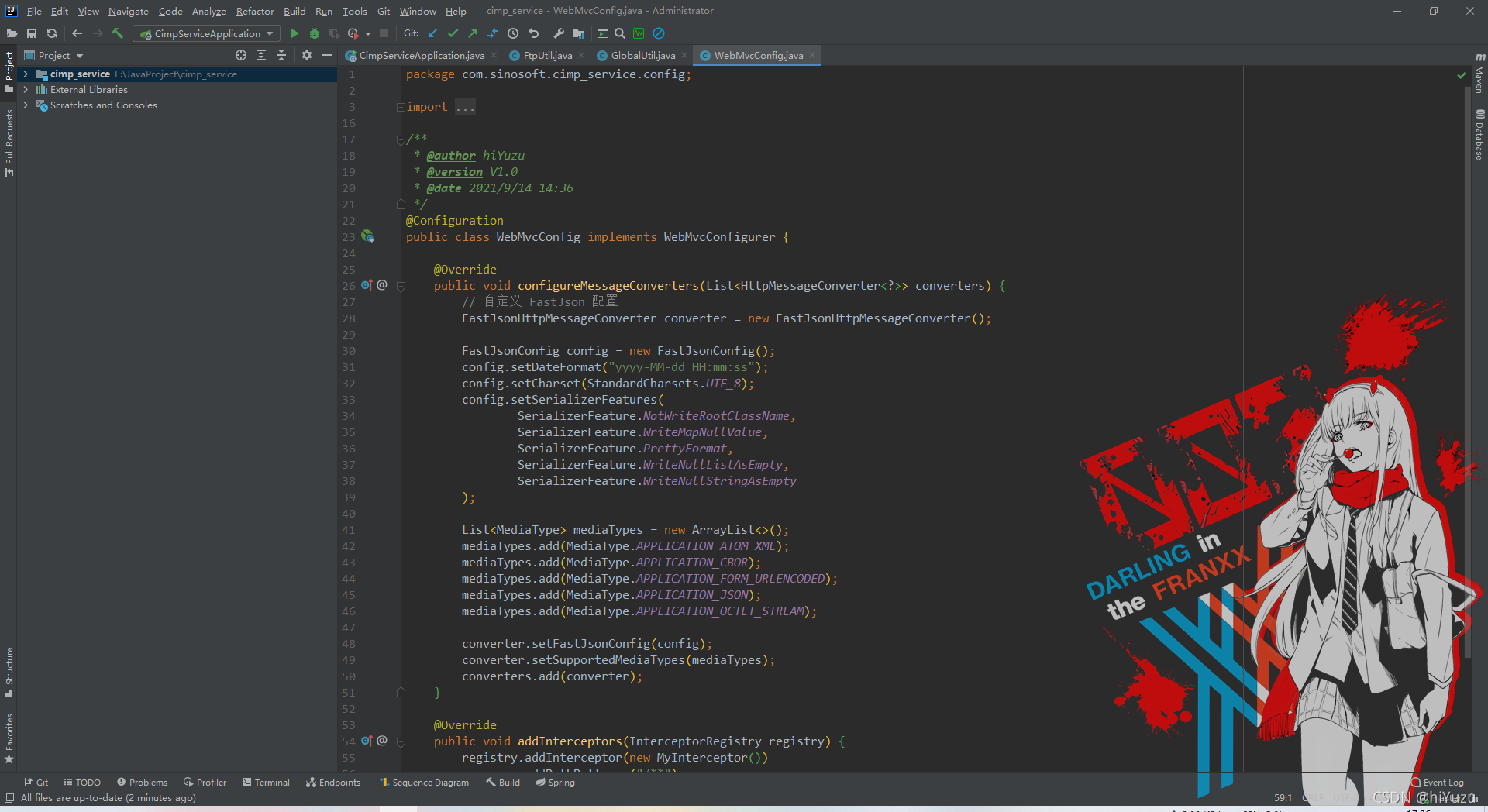Switch to the CimpServiceApplication.java tab

click(x=422, y=55)
